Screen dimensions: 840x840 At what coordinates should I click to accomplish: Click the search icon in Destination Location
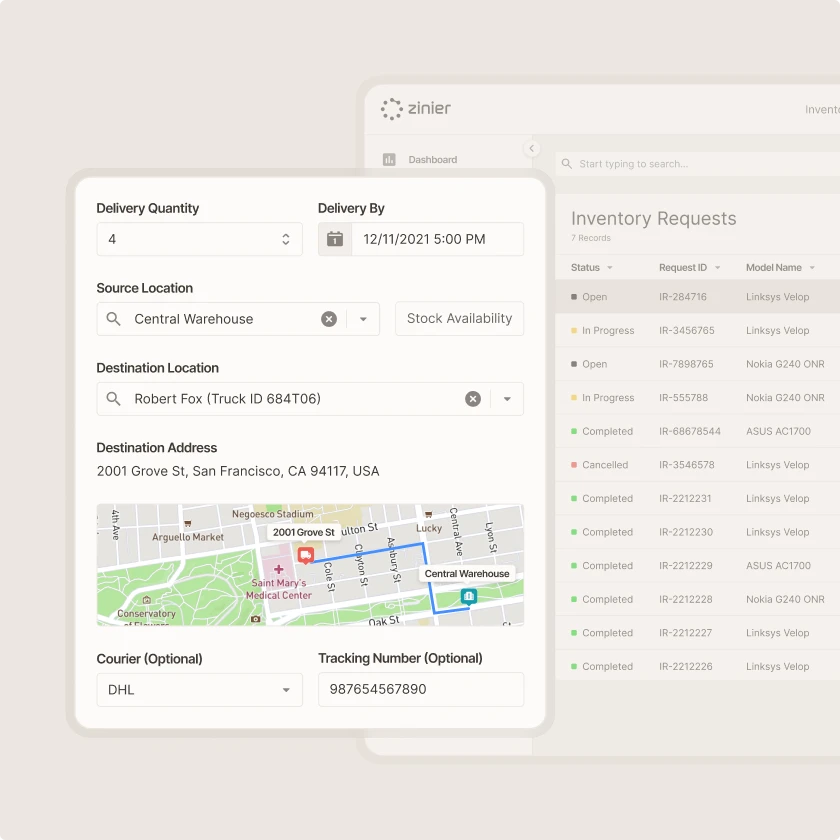[113, 399]
